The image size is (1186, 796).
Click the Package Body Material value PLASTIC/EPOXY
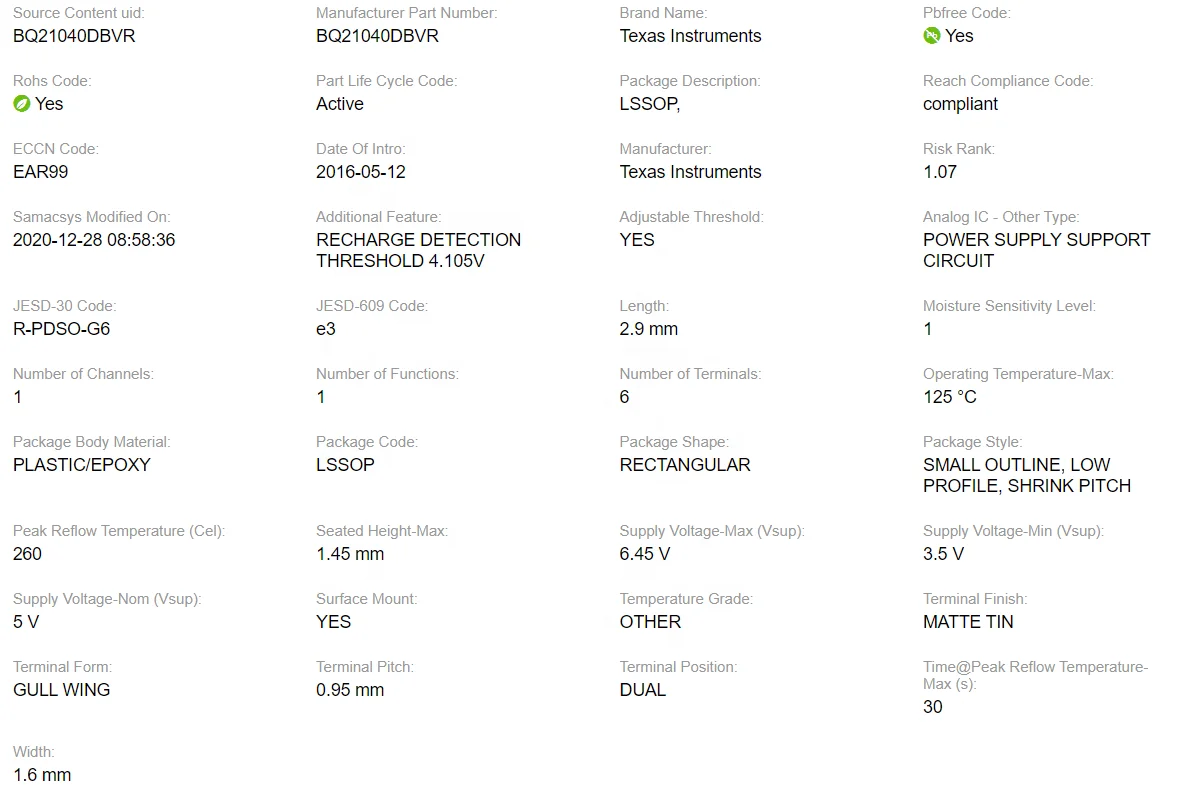(x=82, y=465)
